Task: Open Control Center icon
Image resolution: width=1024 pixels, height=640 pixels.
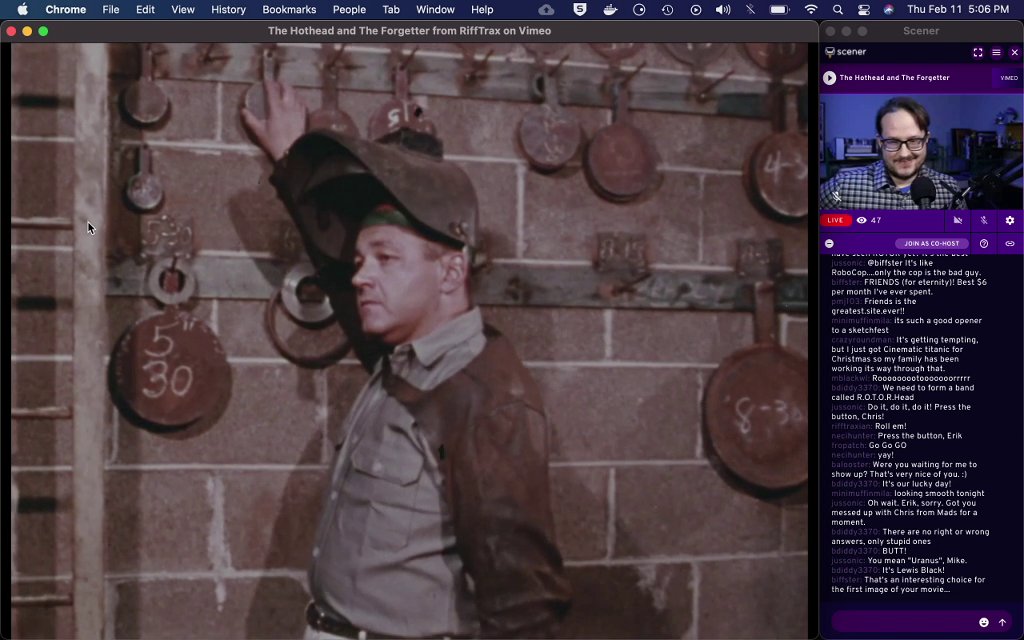Action: point(863,9)
